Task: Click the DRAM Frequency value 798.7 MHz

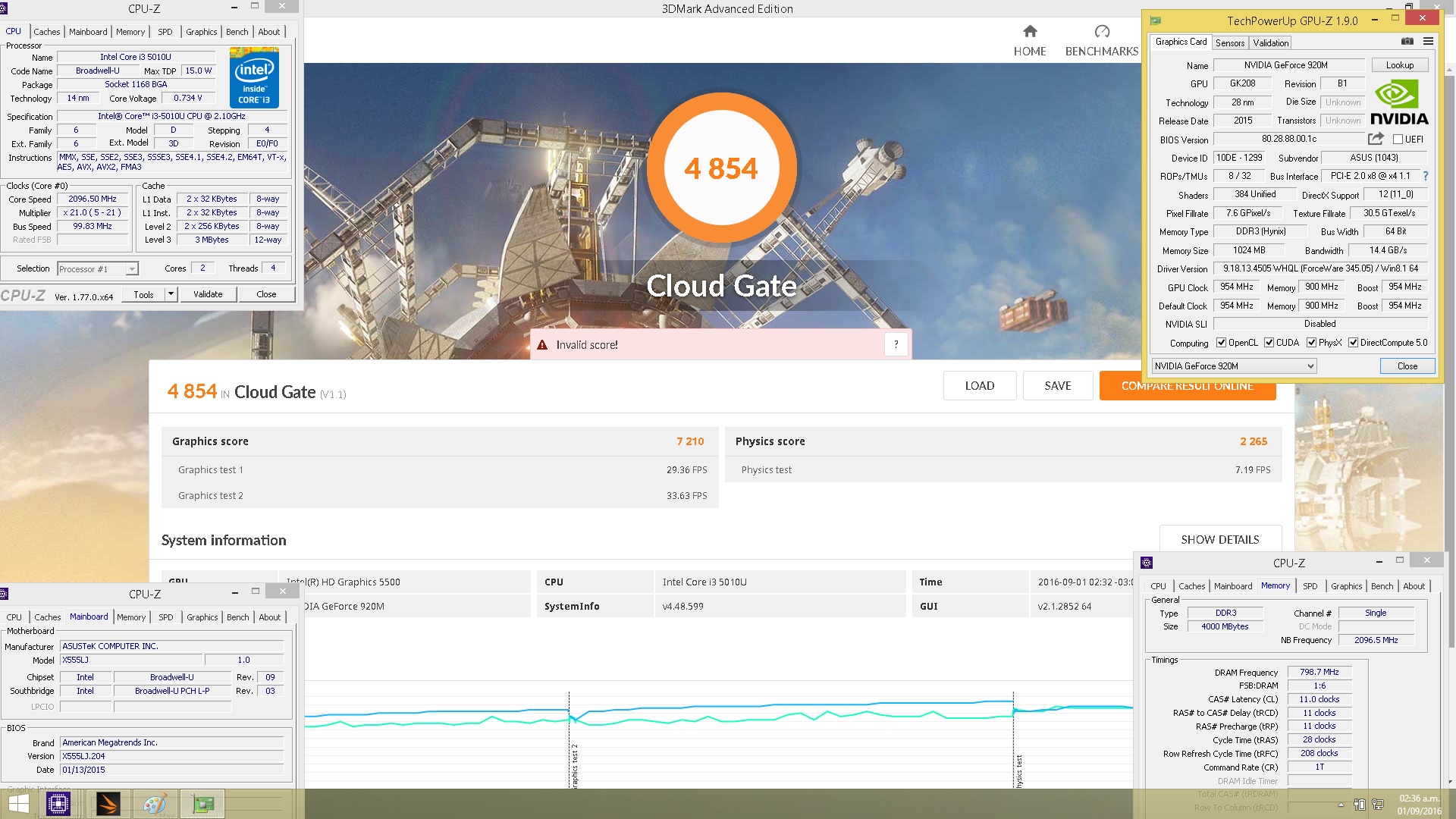Action: pos(1319,672)
